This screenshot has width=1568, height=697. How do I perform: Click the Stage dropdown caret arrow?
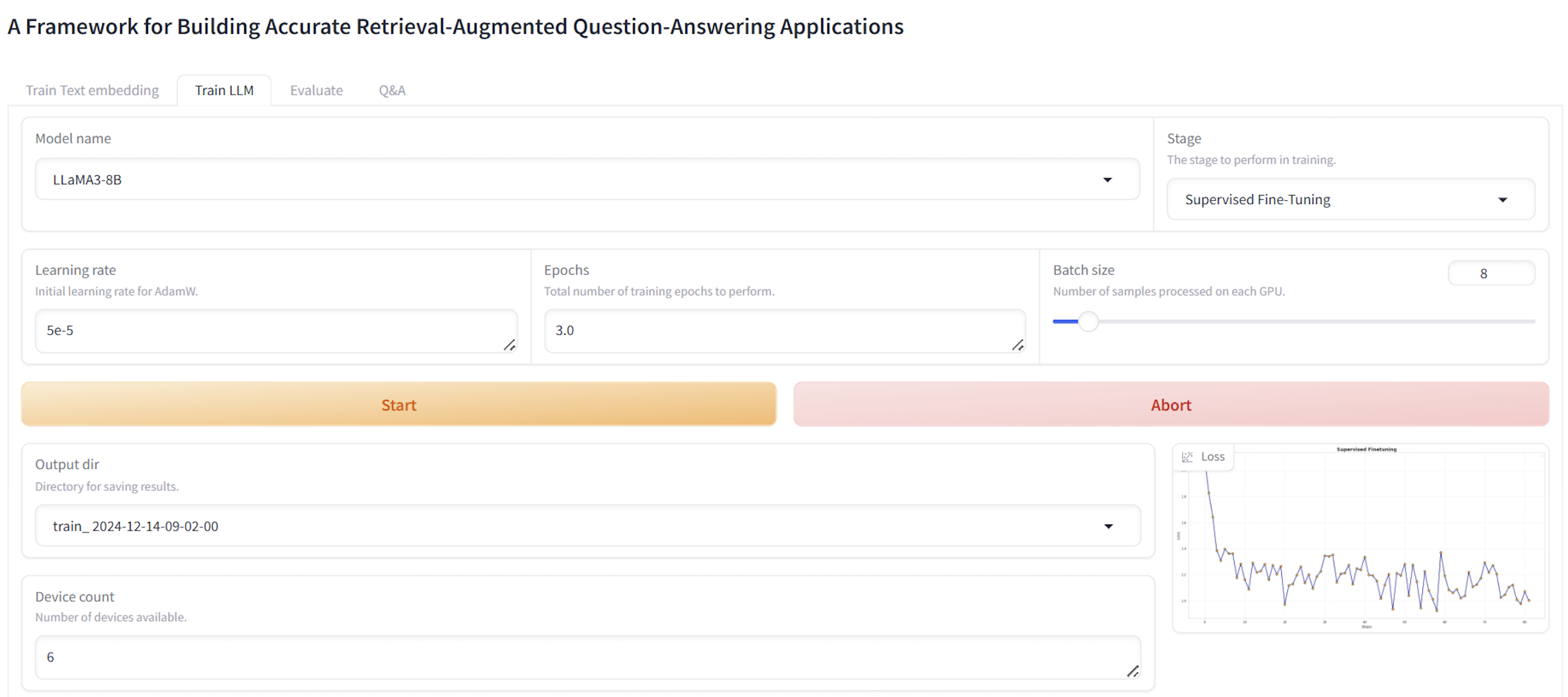click(1502, 200)
